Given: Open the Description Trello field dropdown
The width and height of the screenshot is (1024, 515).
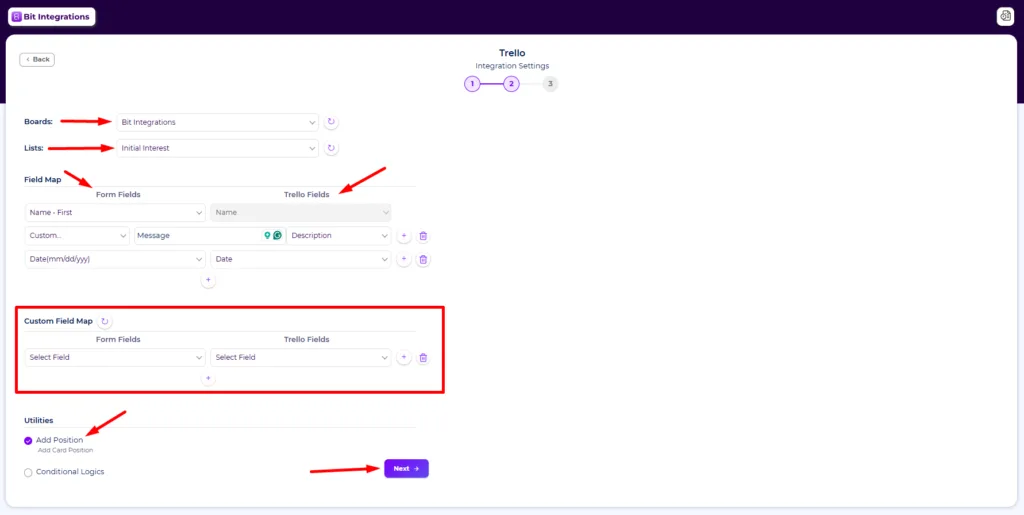Looking at the screenshot, I should (339, 236).
